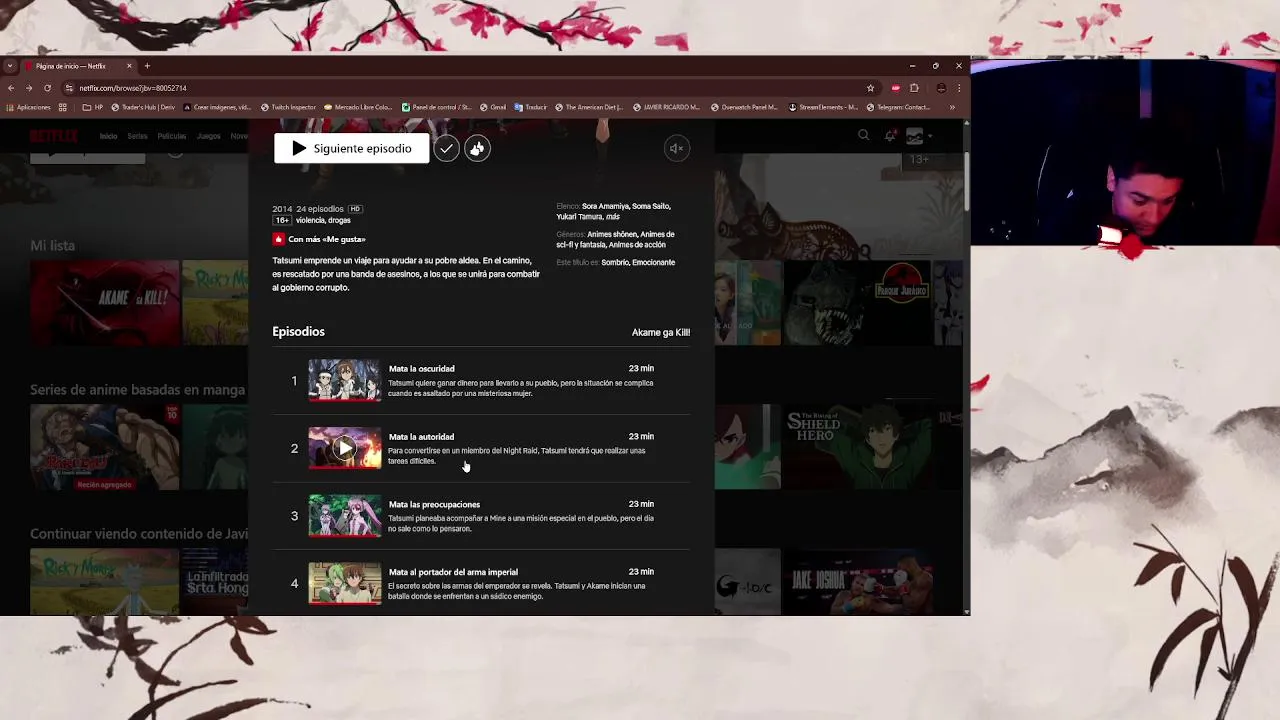The height and width of the screenshot is (720, 1280).
Task: Open the Sombrío mood link
Action: click(615, 262)
